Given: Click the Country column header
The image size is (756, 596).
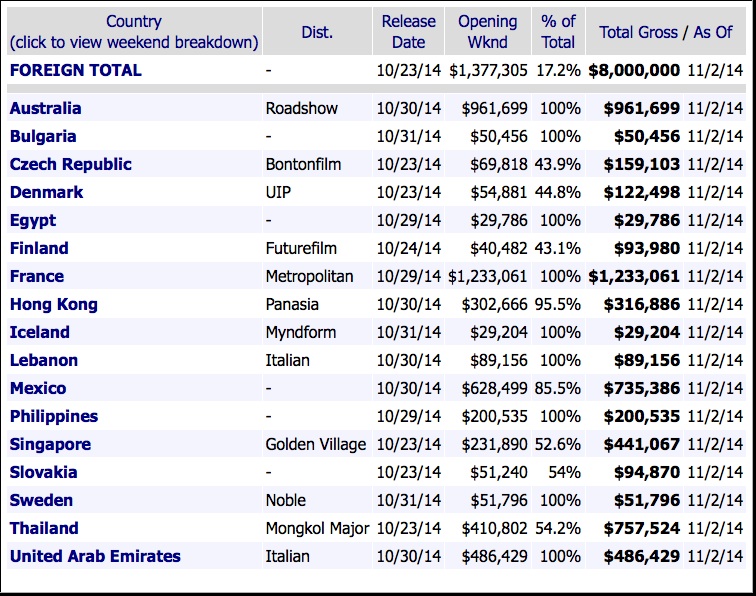Looking at the screenshot, I should (x=134, y=21).
